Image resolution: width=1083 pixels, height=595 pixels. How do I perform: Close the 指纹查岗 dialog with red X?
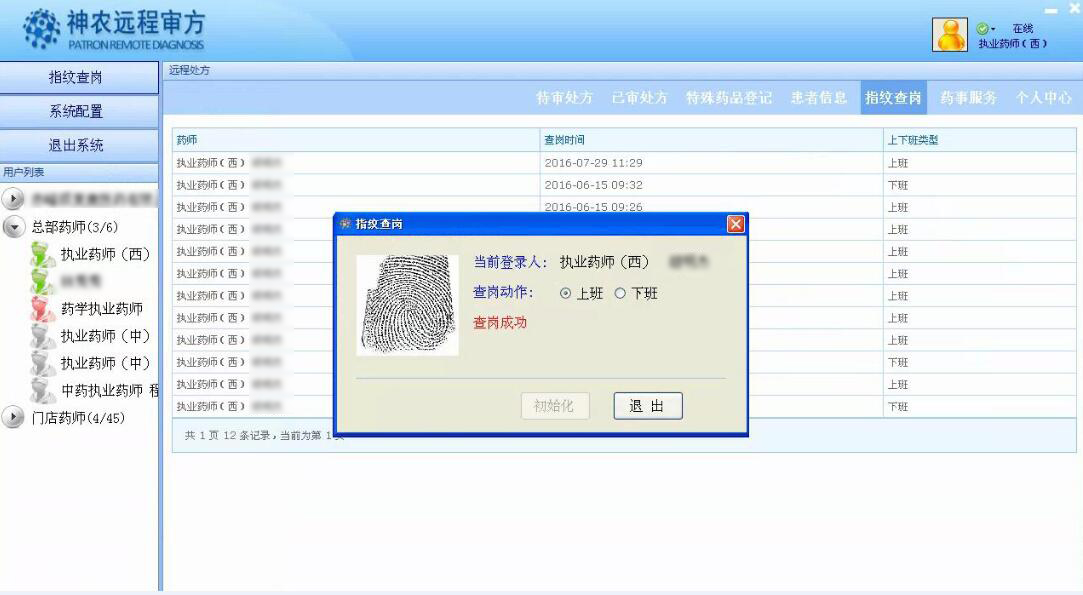coord(736,224)
